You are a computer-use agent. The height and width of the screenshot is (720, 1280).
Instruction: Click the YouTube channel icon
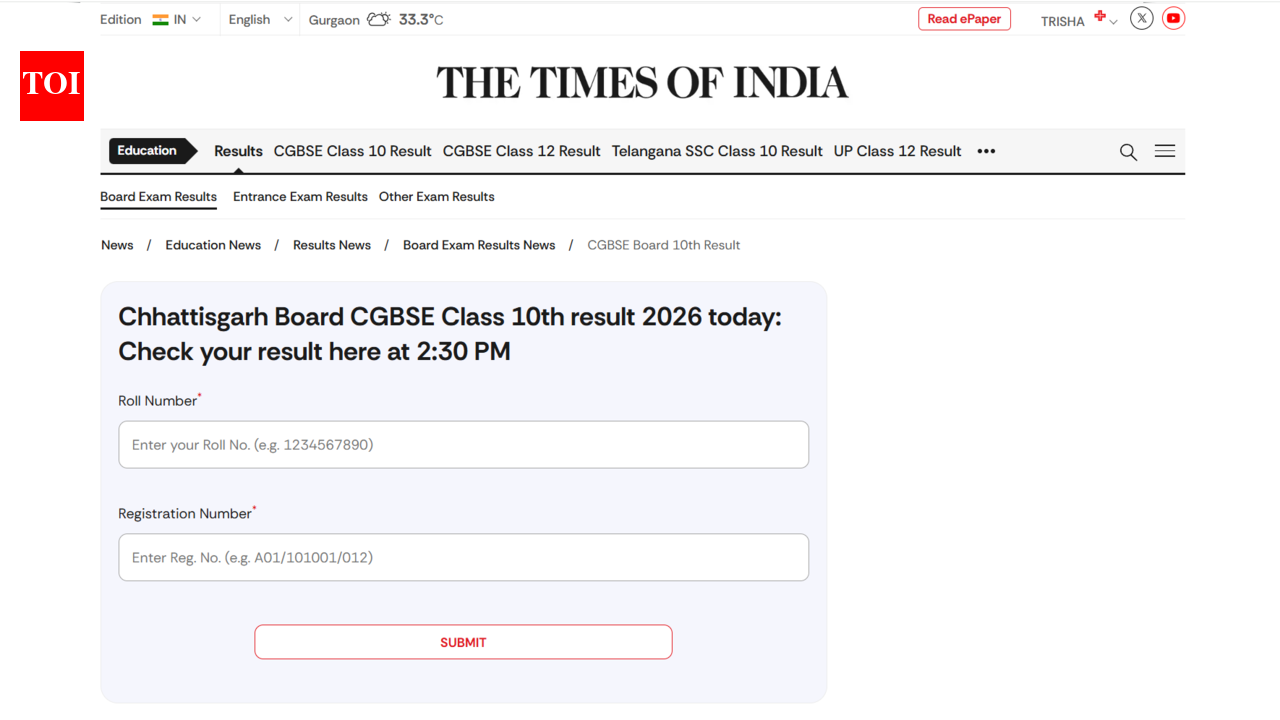1173,18
